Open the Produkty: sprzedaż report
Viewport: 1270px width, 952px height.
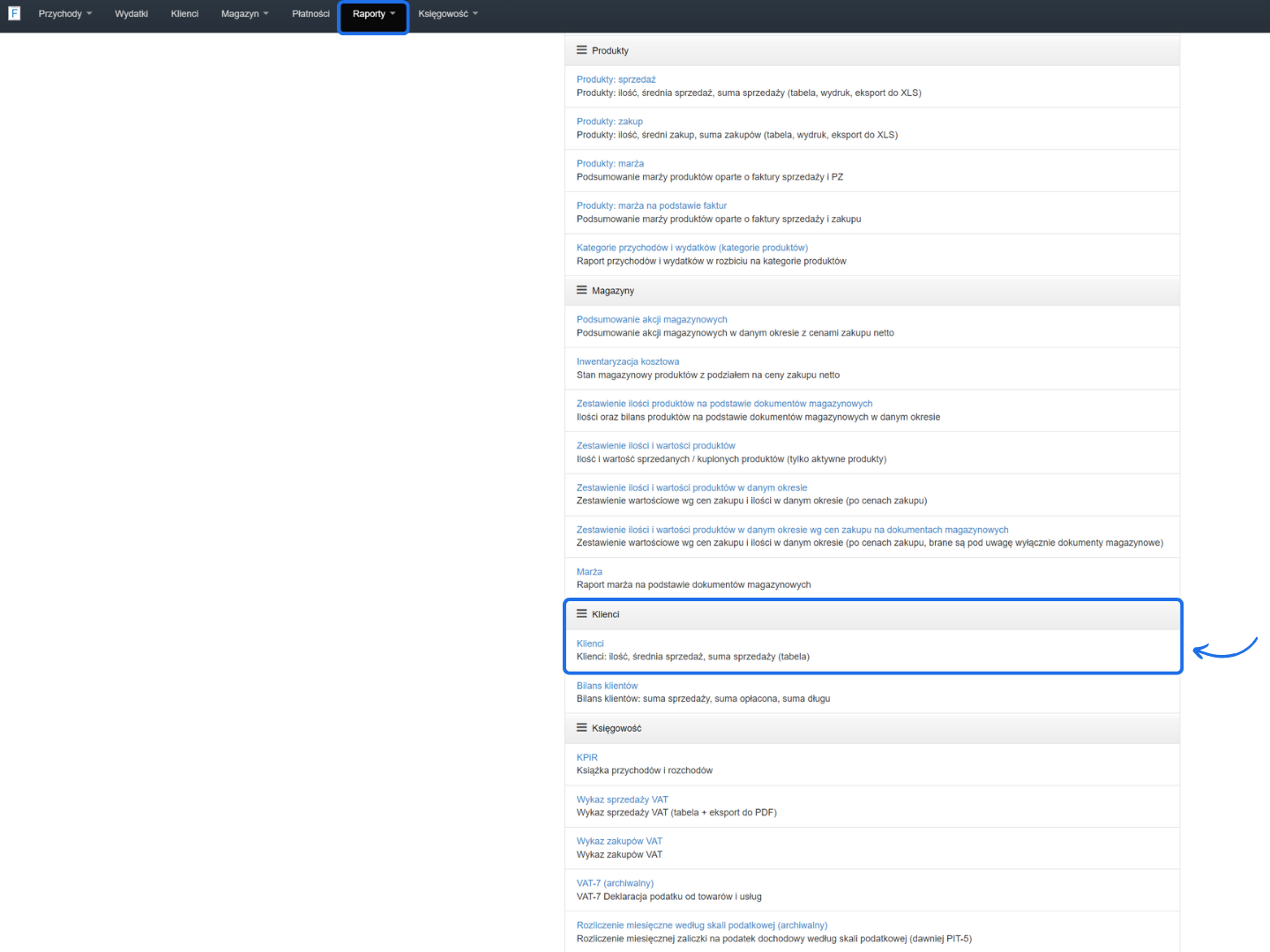pos(616,79)
